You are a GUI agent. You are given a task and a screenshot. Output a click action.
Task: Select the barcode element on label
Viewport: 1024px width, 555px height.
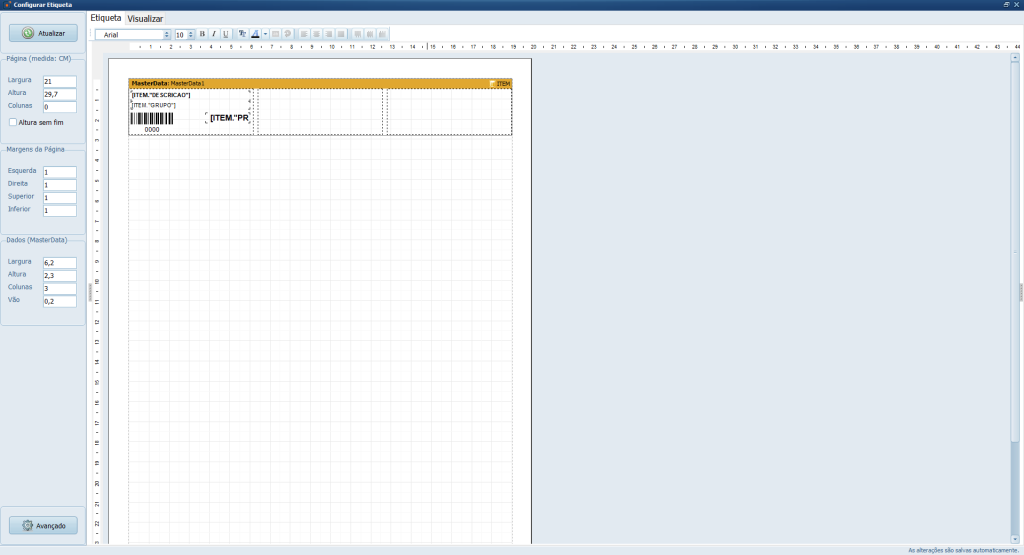click(x=151, y=118)
